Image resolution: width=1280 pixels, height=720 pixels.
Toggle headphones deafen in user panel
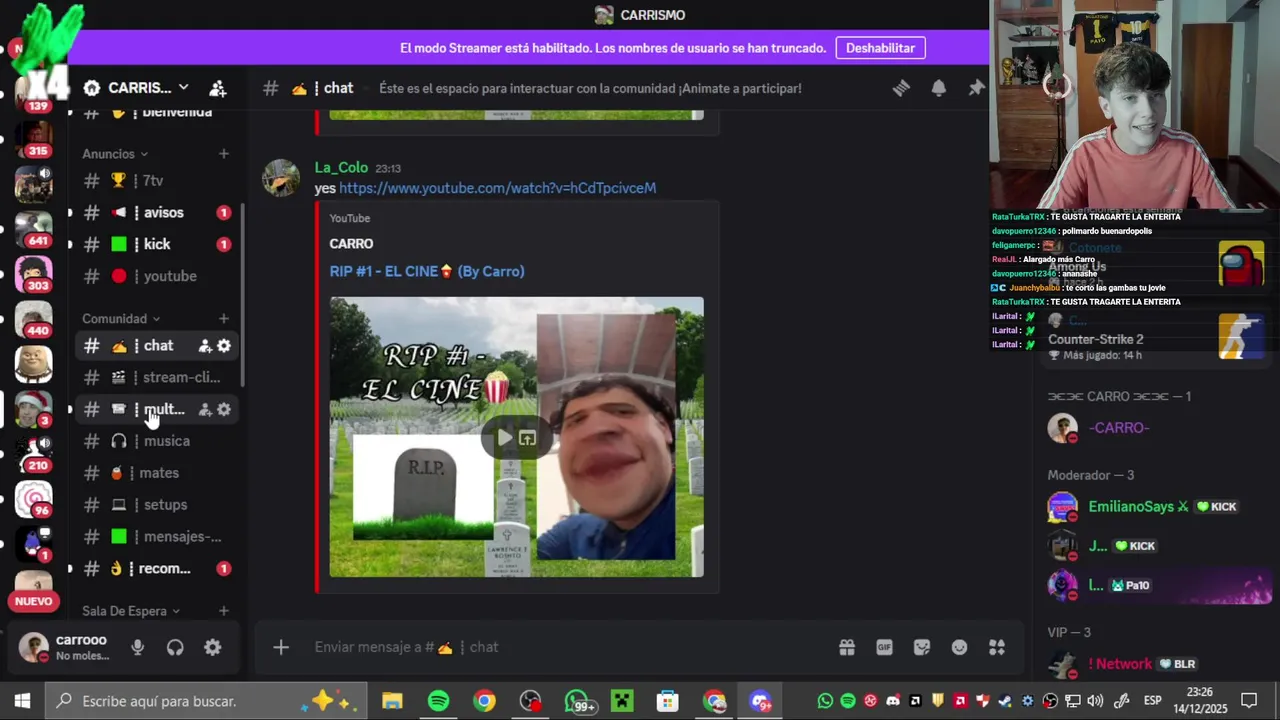click(175, 647)
